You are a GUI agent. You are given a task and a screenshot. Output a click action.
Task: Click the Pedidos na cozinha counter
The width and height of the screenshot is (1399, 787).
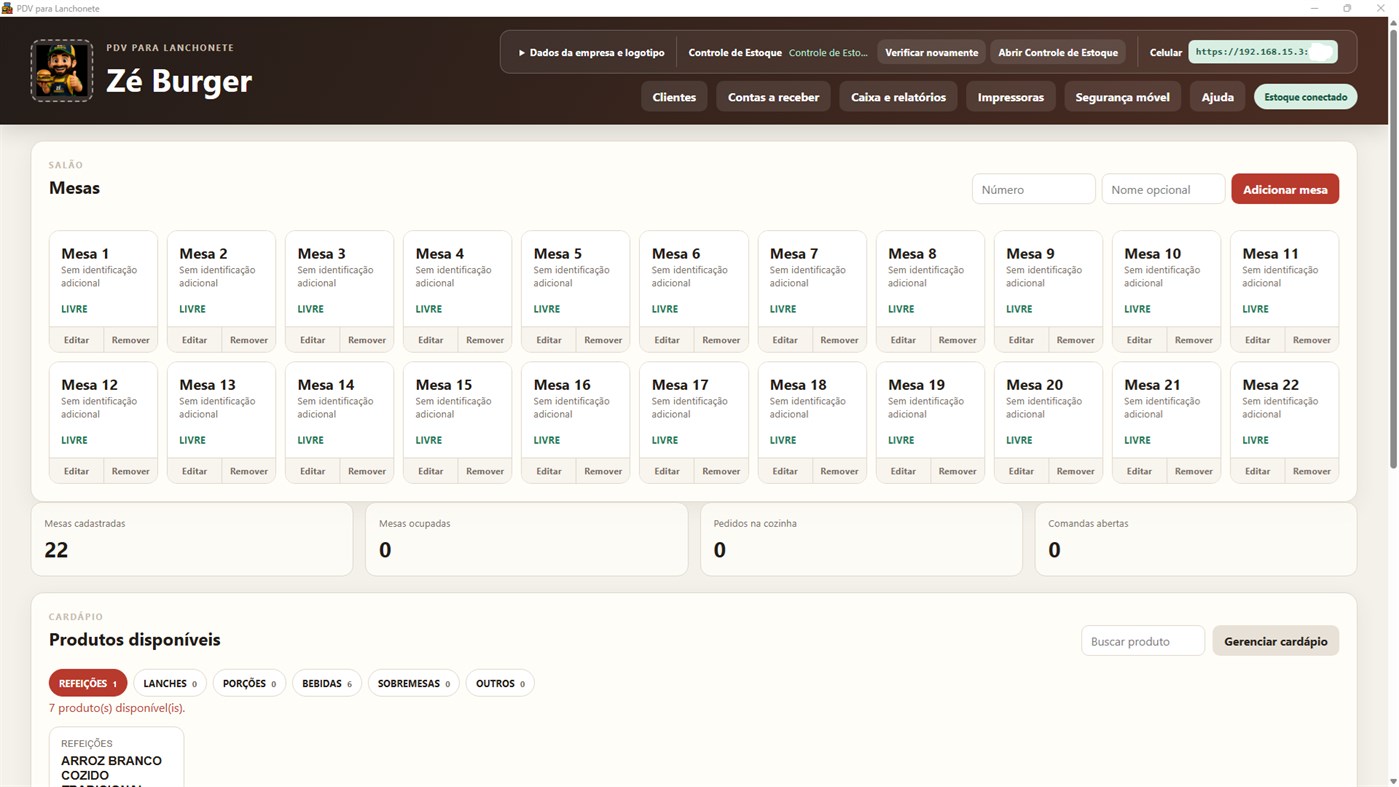coord(861,539)
